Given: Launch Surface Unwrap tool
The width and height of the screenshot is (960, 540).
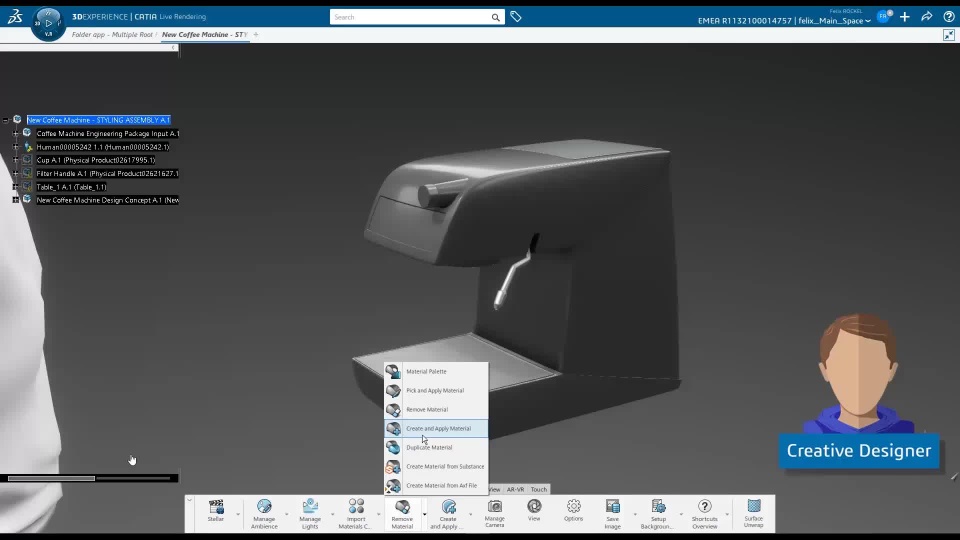Looking at the screenshot, I should click(754, 513).
